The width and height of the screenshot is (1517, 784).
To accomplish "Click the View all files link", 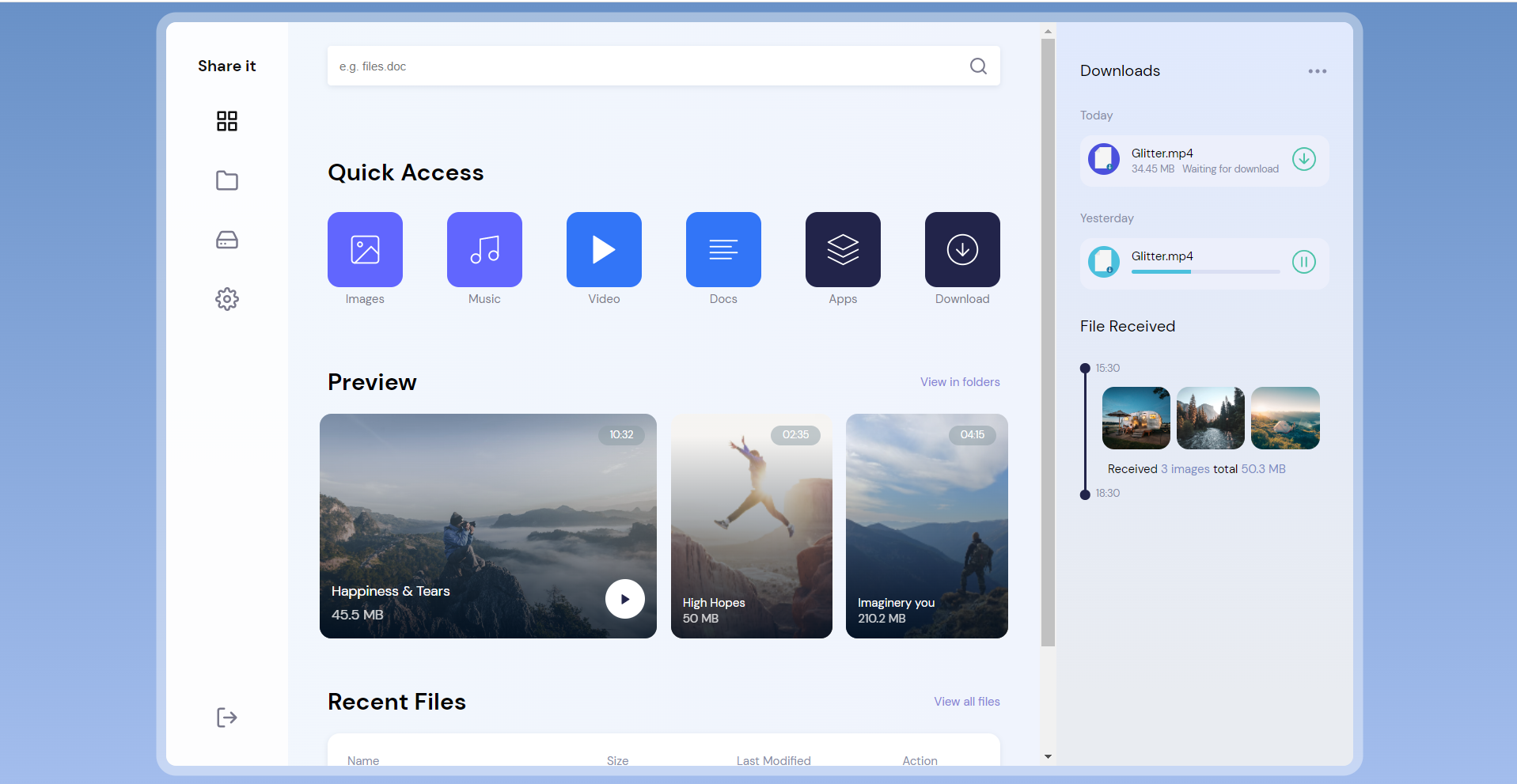I will pyautogui.click(x=967, y=702).
